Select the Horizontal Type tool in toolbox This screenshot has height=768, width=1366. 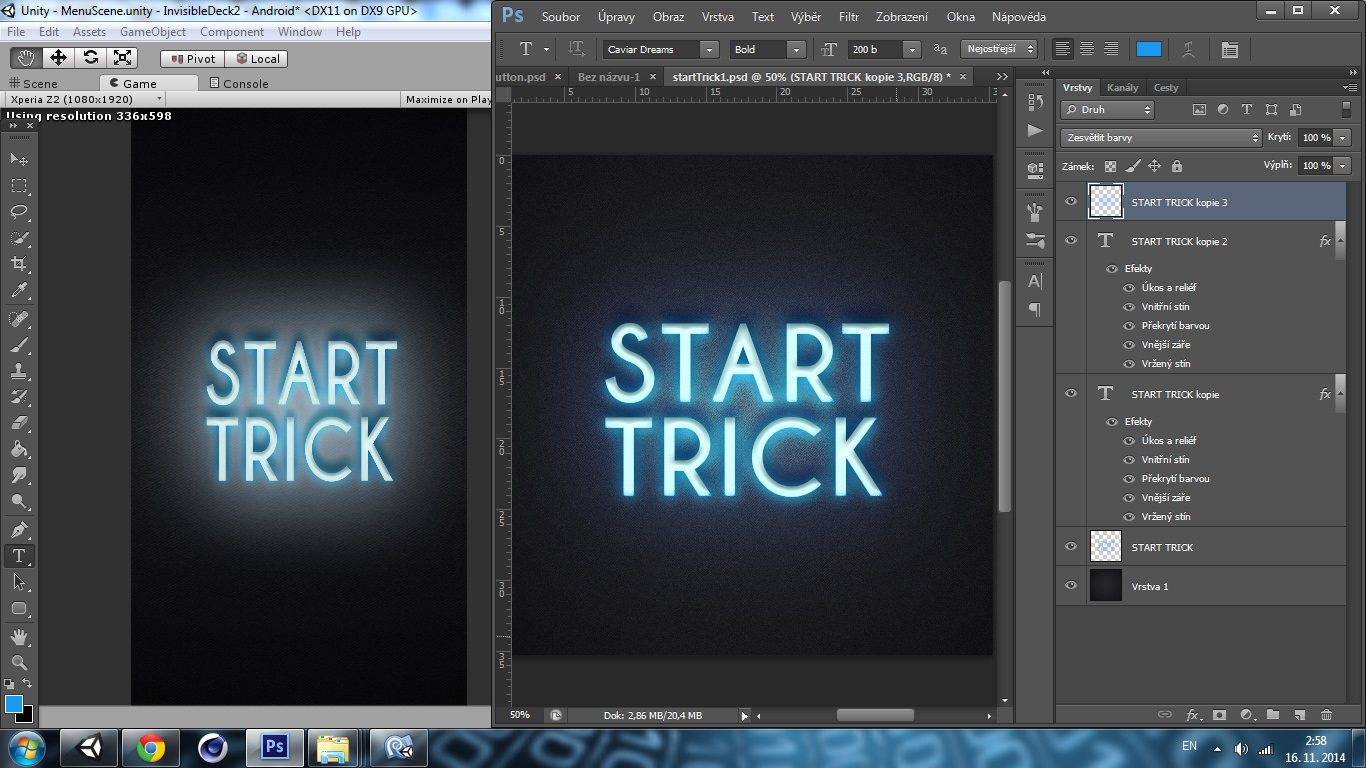pos(19,556)
